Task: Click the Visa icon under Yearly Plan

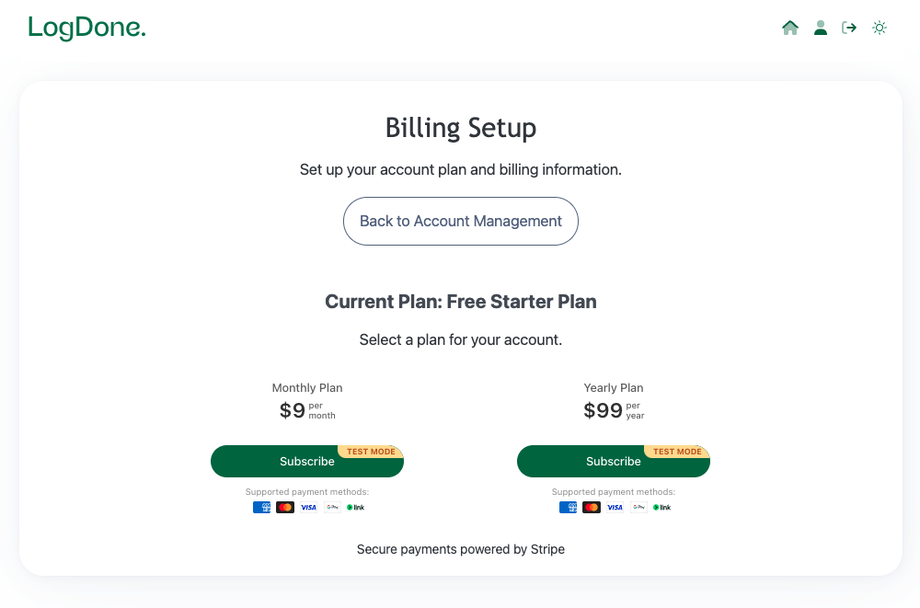Action: point(615,507)
